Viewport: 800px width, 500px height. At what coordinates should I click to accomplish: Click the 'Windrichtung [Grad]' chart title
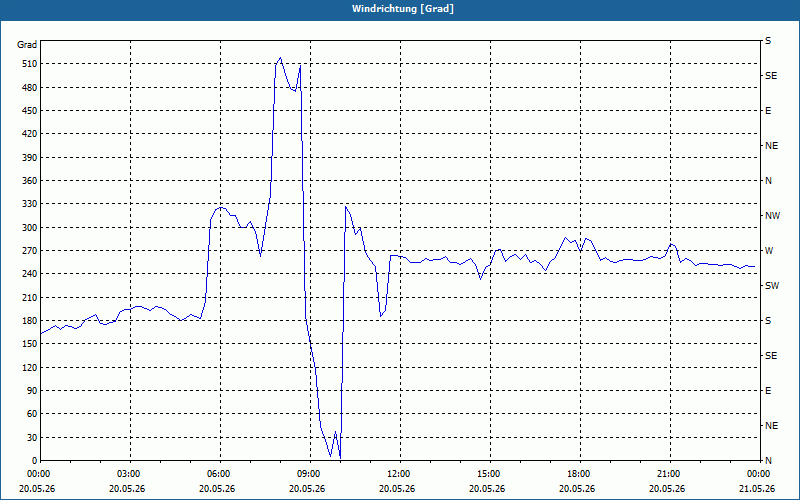point(403,9)
